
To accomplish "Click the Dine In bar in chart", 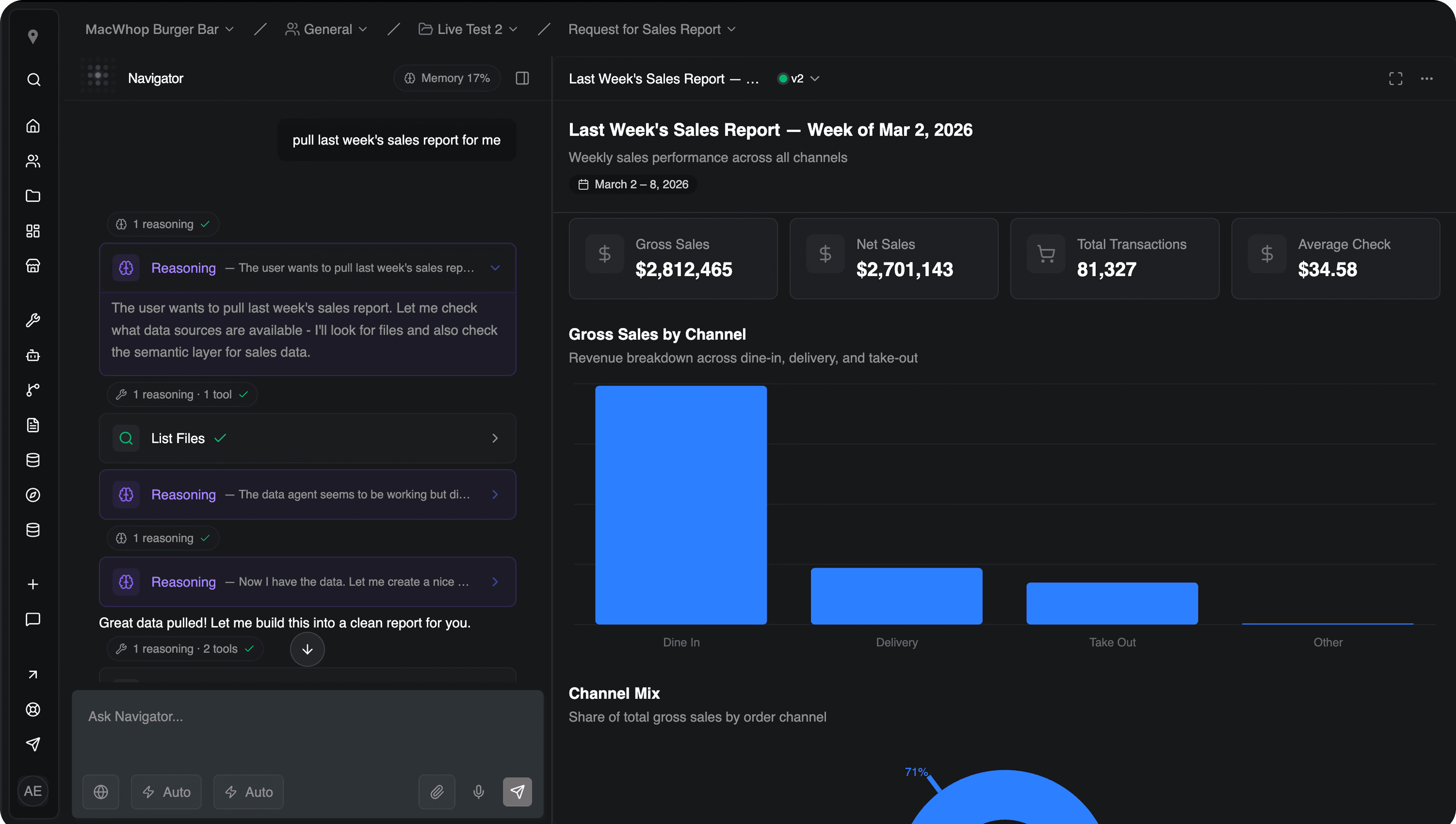I will (x=681, y=505).
